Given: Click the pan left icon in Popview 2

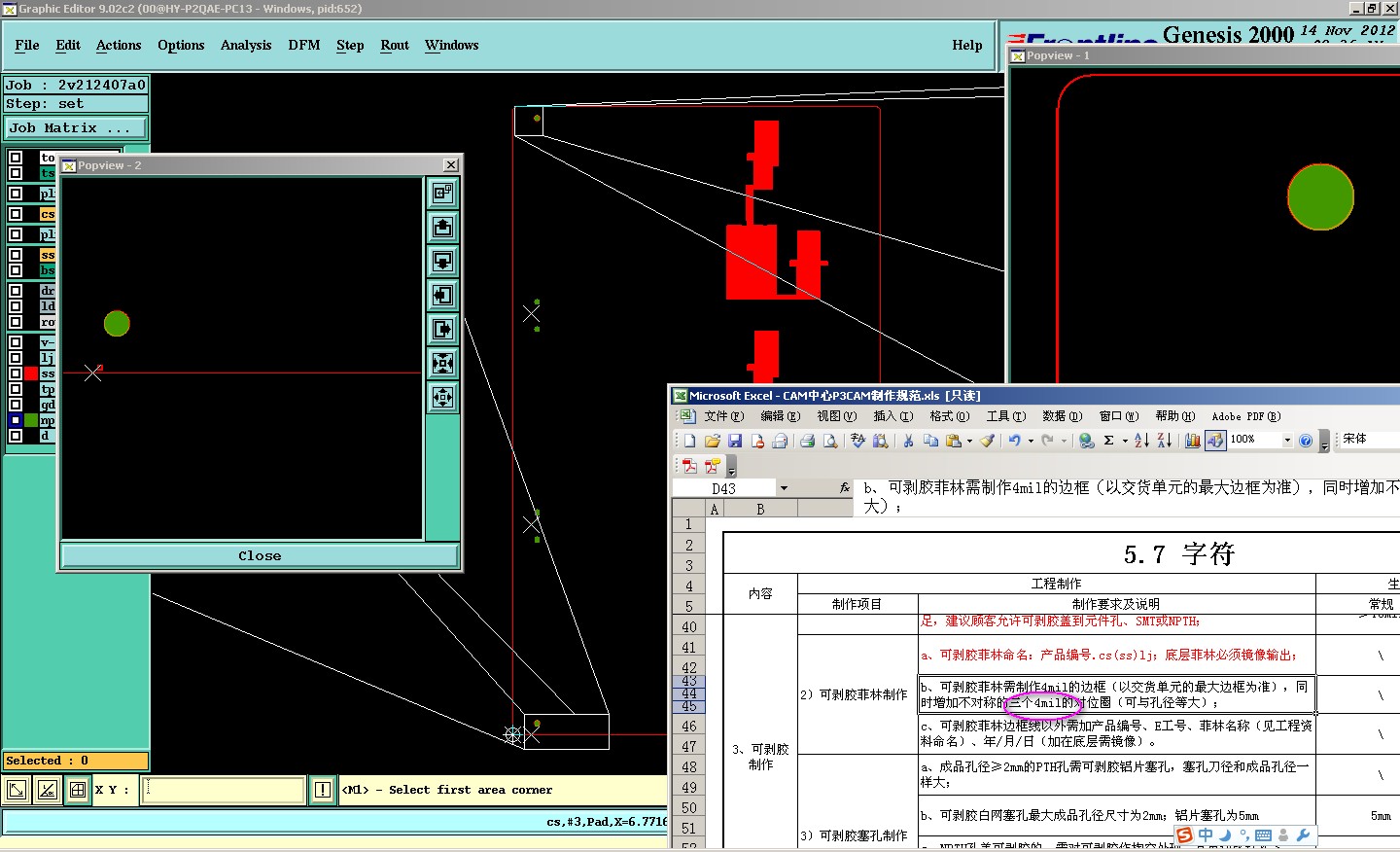Looking at the screenshot, I should pos(443,296).
